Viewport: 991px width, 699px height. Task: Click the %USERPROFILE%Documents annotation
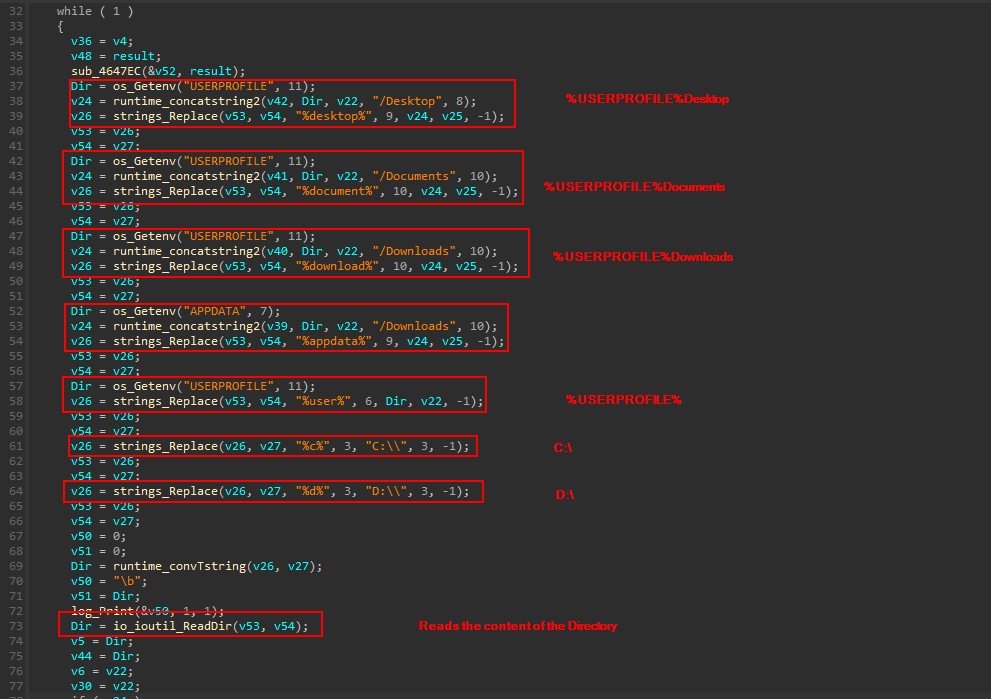click(x=634, y=186)
